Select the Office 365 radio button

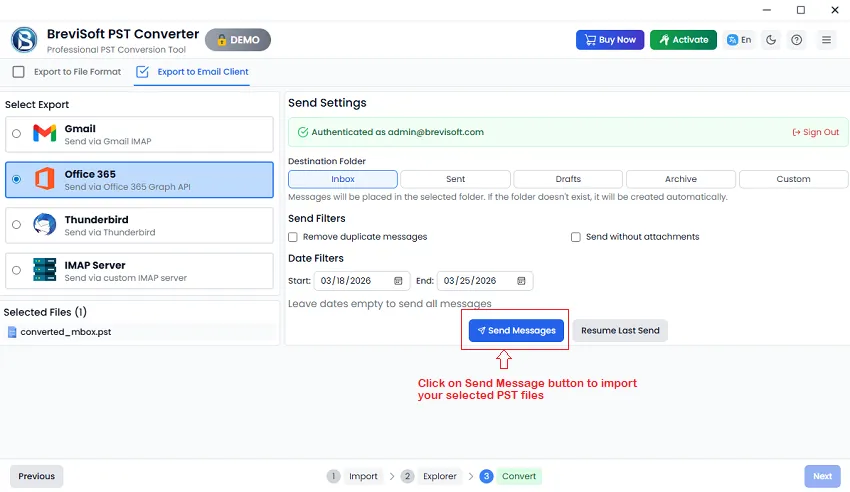[16, 179]
